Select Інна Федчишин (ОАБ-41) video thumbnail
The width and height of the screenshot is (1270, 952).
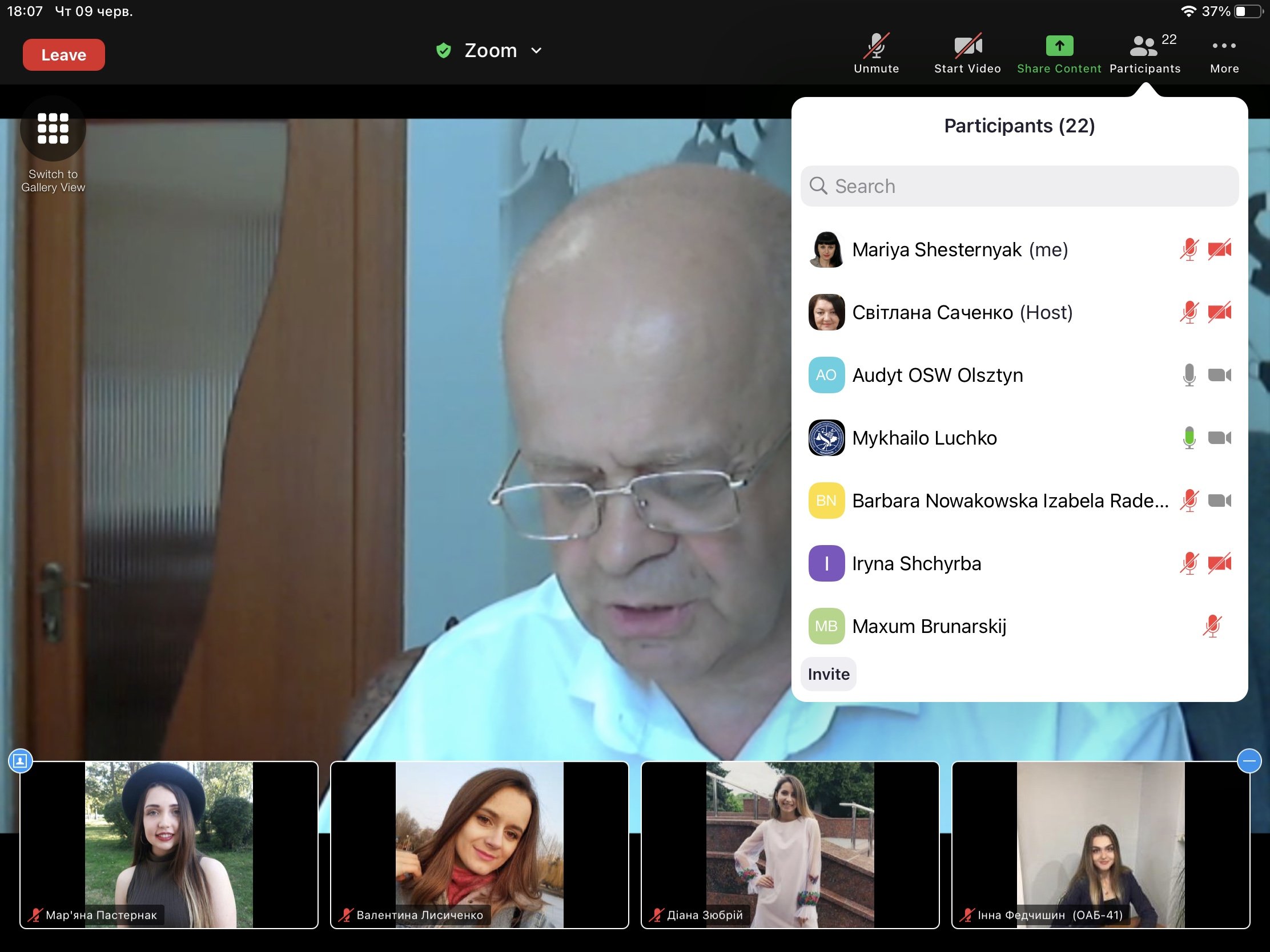click(1100, 845)
